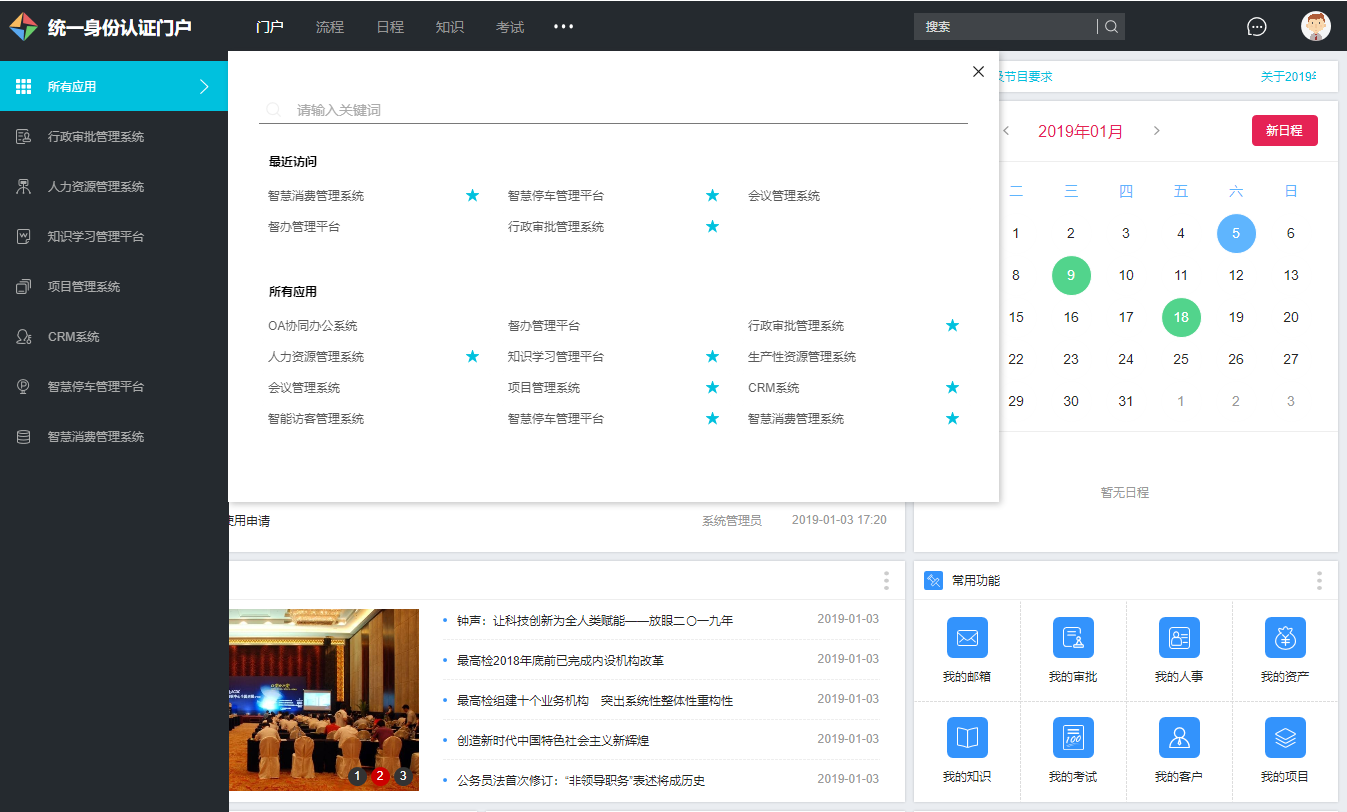Open news 公务员法首次修订 article
1347x812 pixels.
581,781
